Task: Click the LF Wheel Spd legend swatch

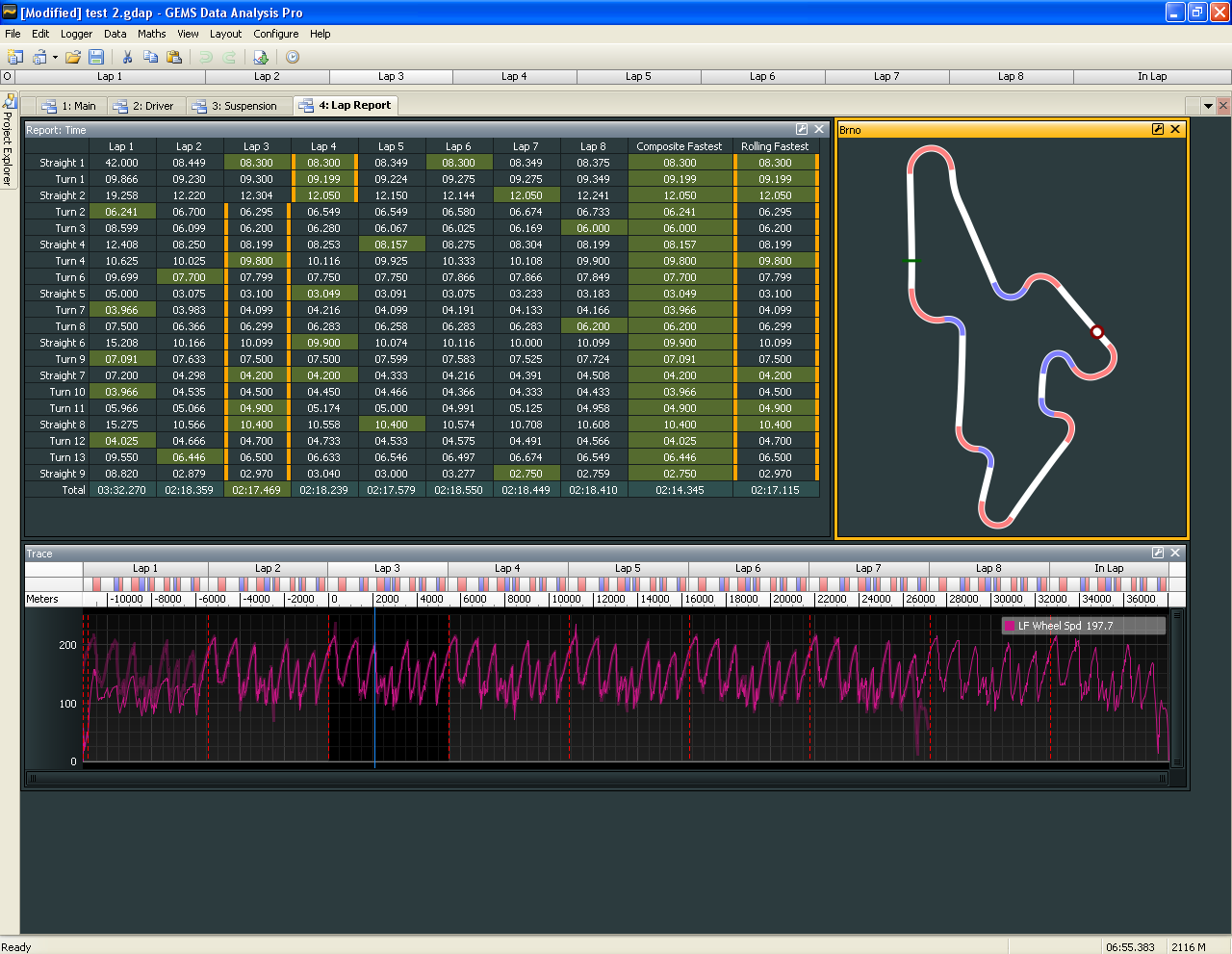Action: coord(1009,626)
